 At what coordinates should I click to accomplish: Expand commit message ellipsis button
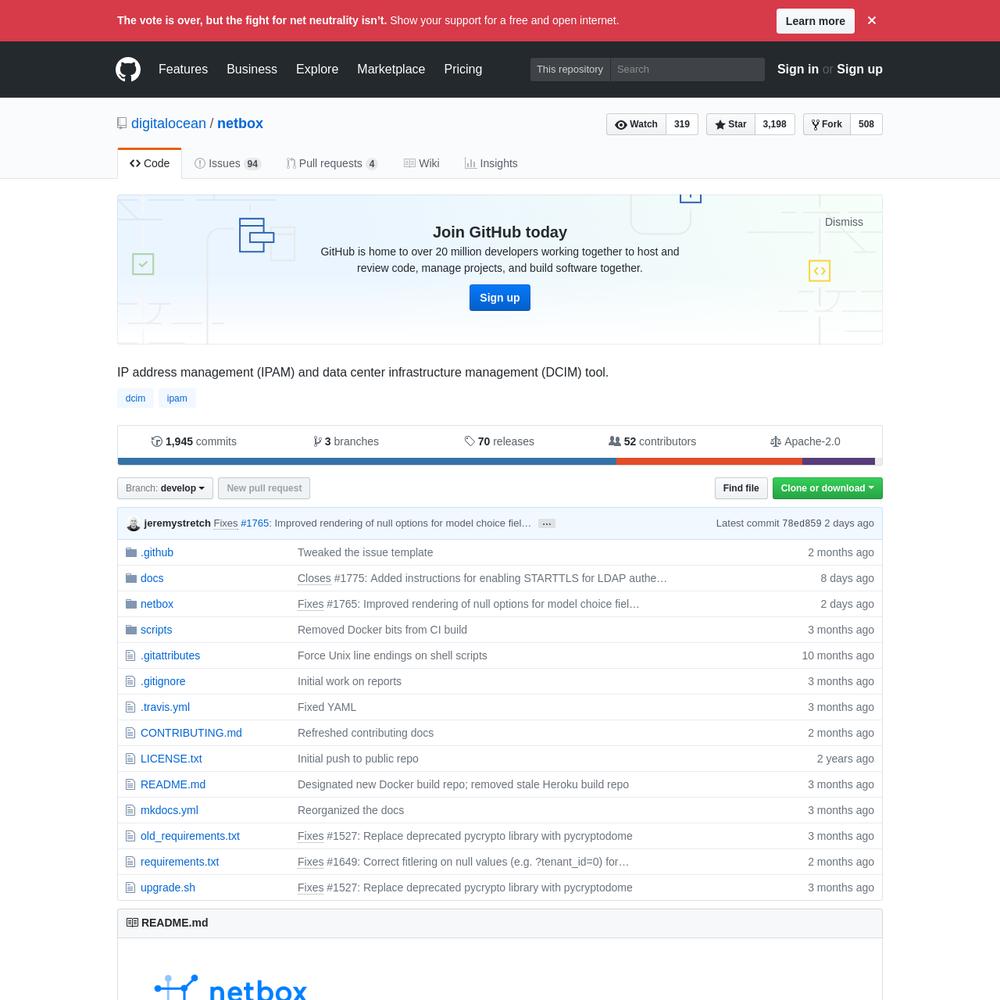pyautogui.click(x=547, y=524)
